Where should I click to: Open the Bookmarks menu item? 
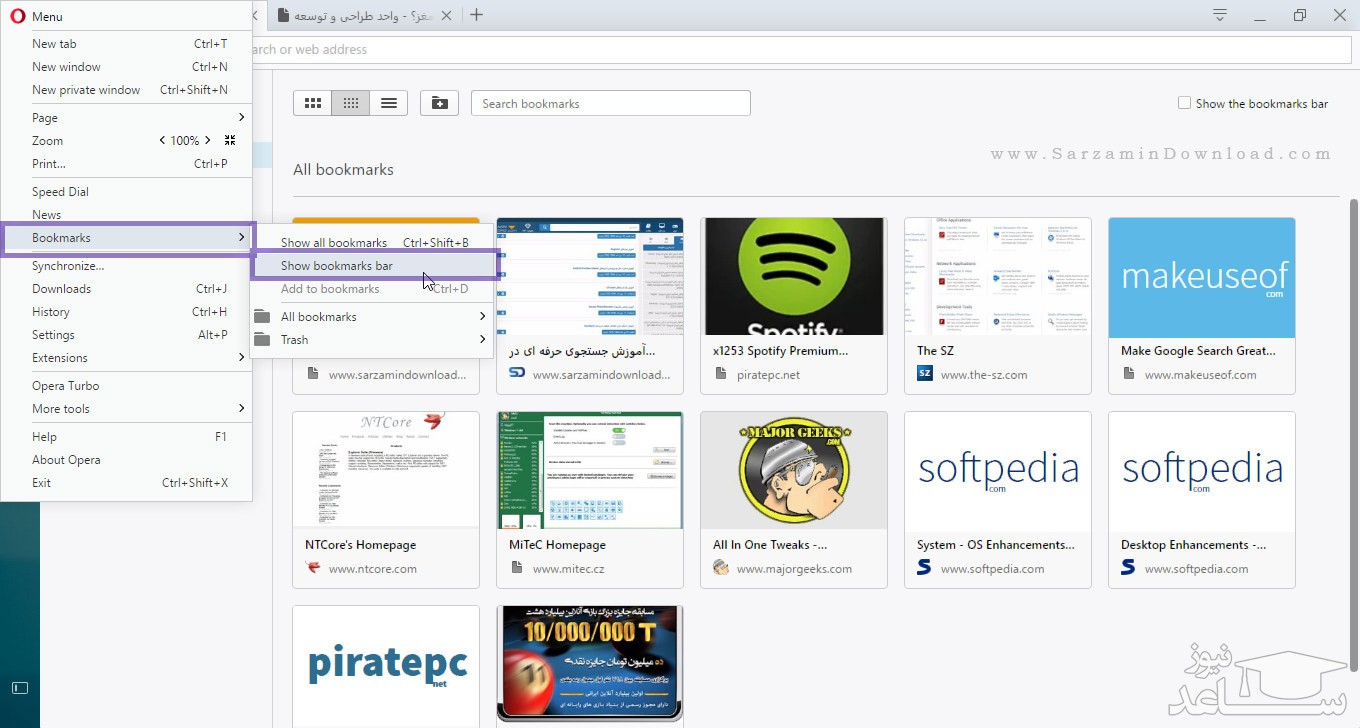point(127,238)
